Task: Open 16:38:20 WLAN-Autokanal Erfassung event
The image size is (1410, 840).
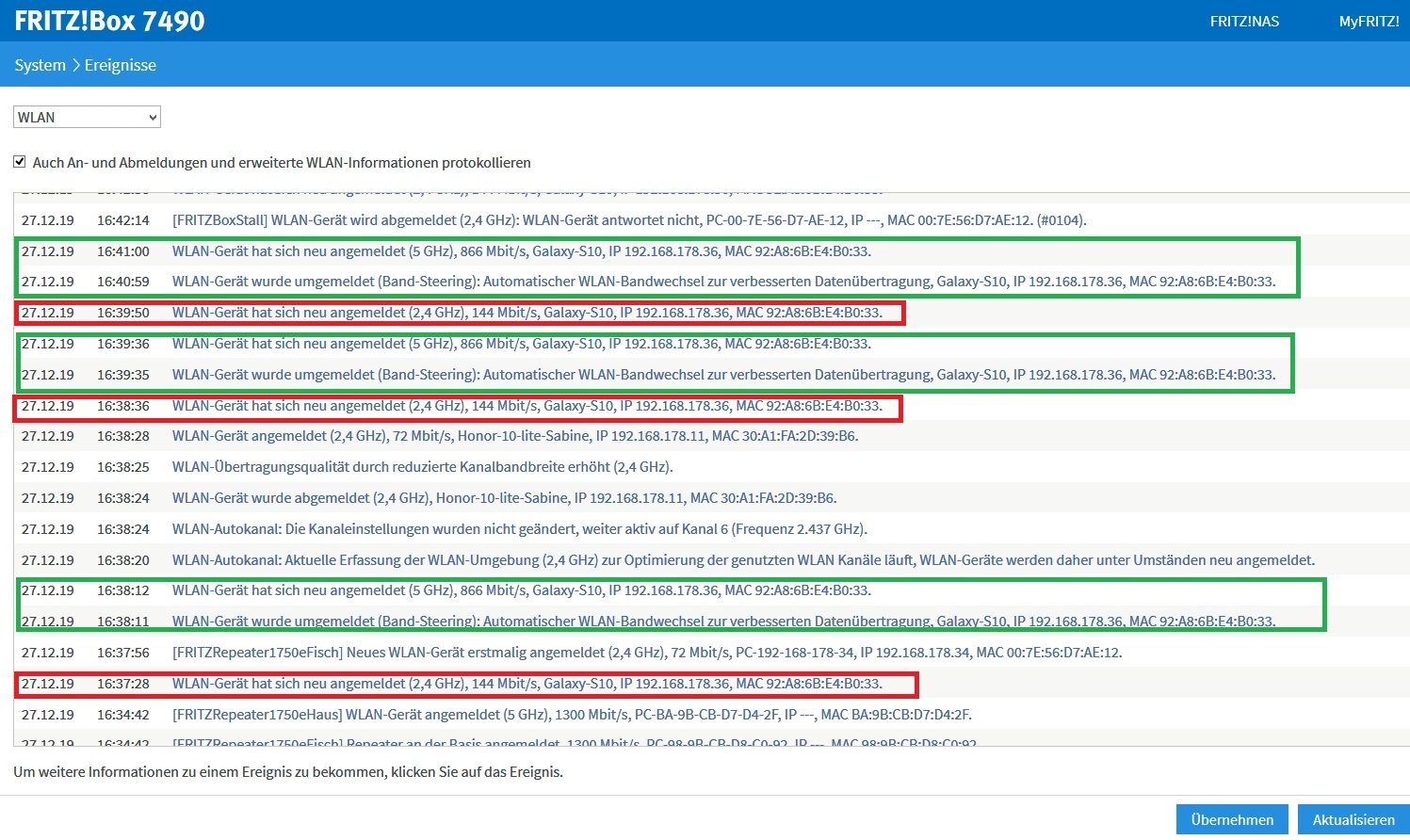Action: 743,560
